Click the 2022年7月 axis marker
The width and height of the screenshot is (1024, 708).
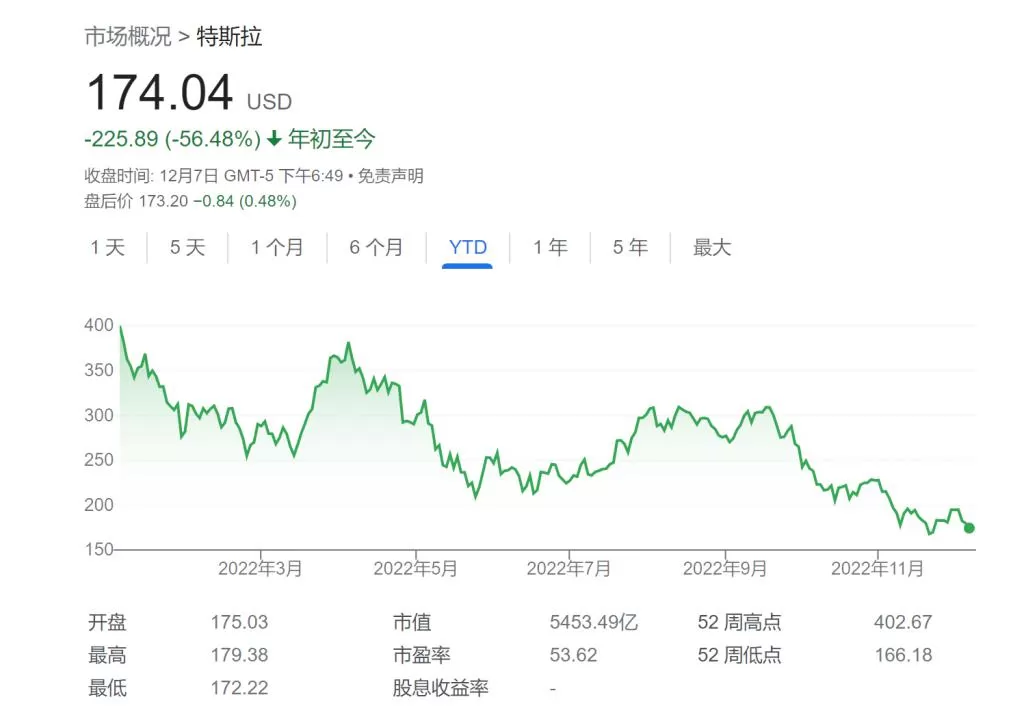[x=569, y=568]
